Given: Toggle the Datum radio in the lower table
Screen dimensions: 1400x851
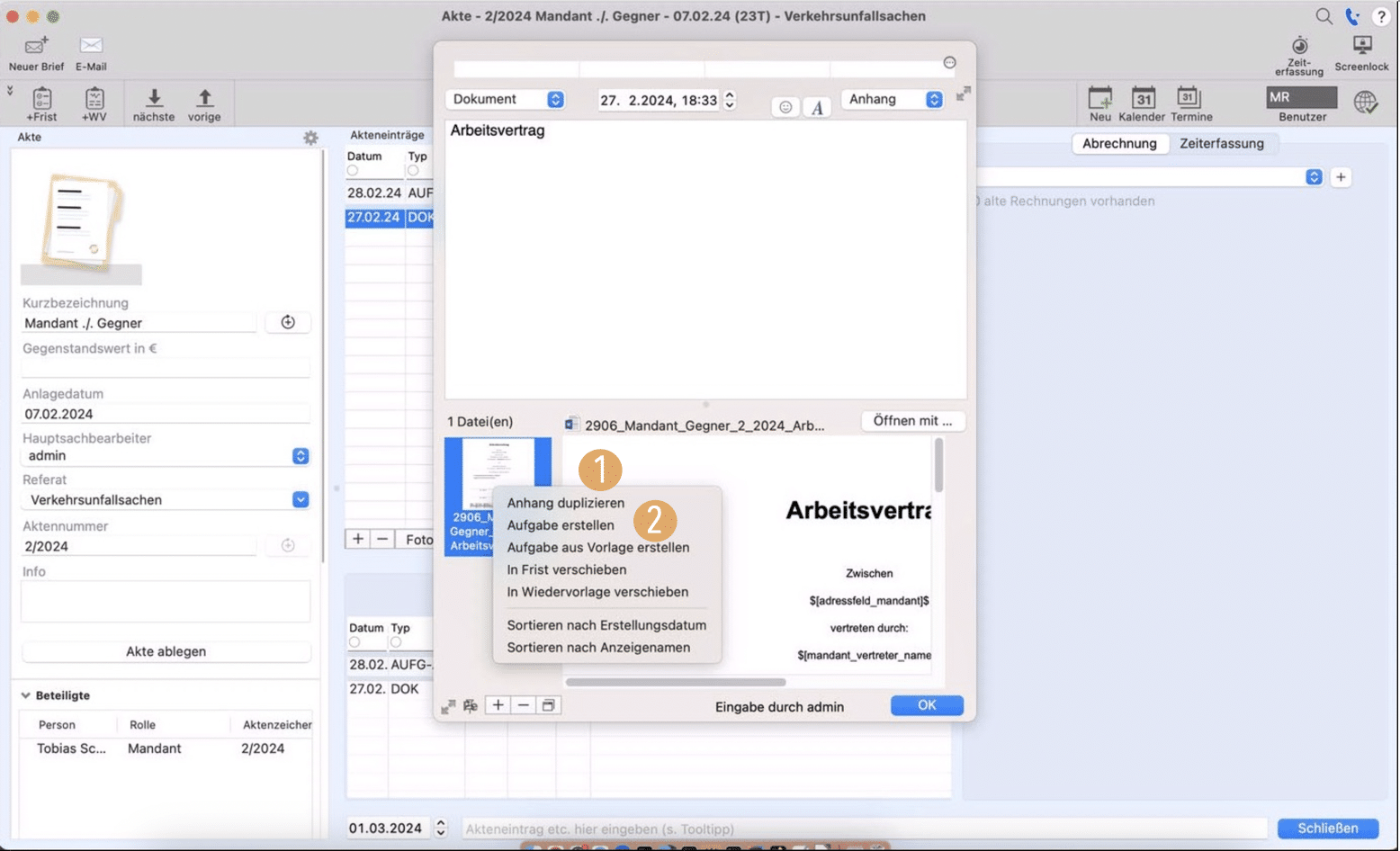Looking at the screenshot, I should tap(354, 642).
